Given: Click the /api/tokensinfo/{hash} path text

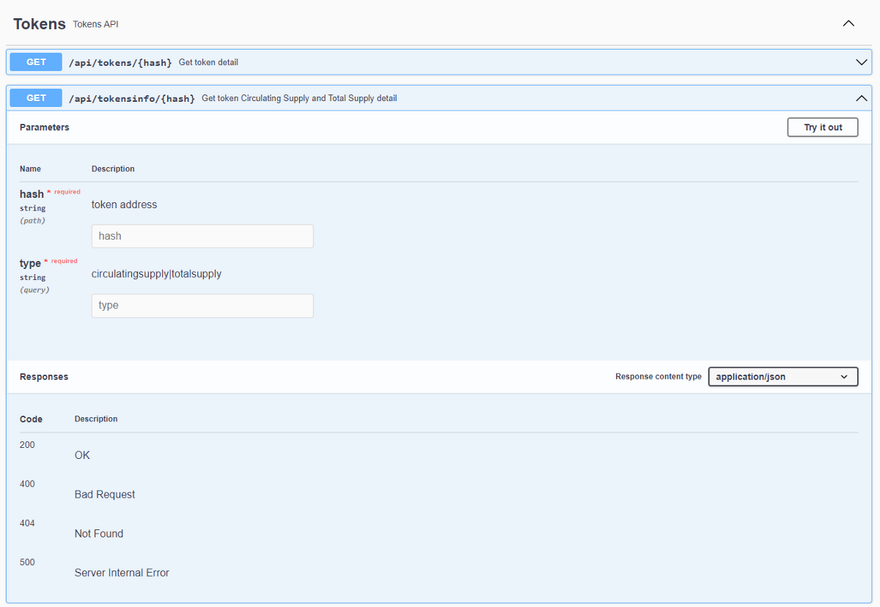Looking at the screenshot, I should 131,98.
